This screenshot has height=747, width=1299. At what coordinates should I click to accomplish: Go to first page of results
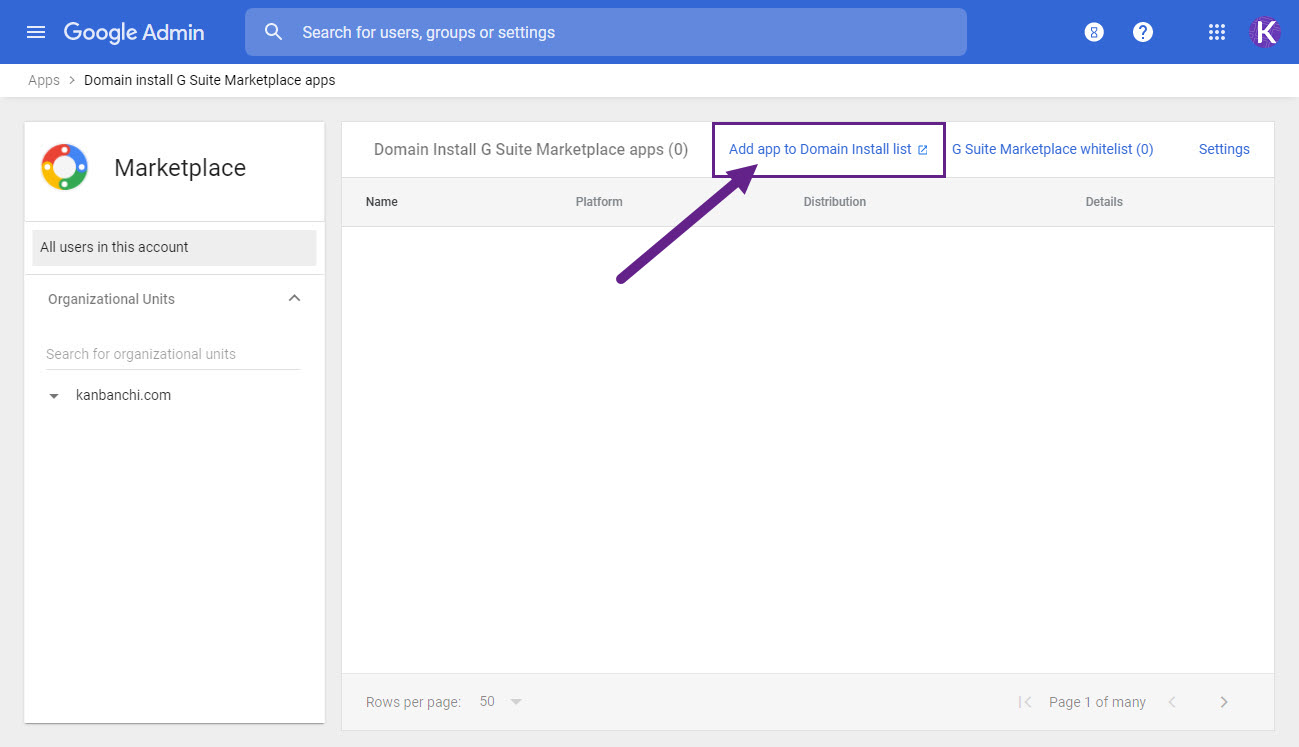pos(1024,702)
